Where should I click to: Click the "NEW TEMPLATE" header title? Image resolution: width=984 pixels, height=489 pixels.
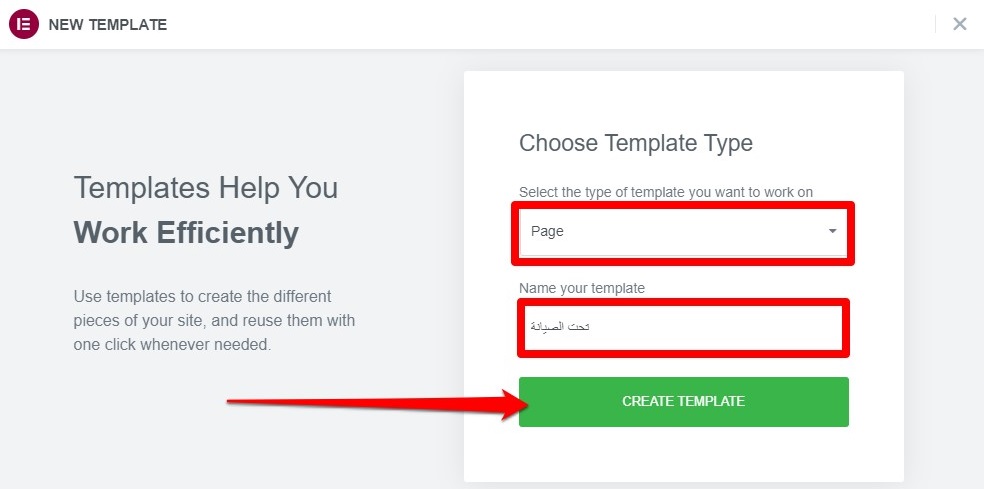108,24
